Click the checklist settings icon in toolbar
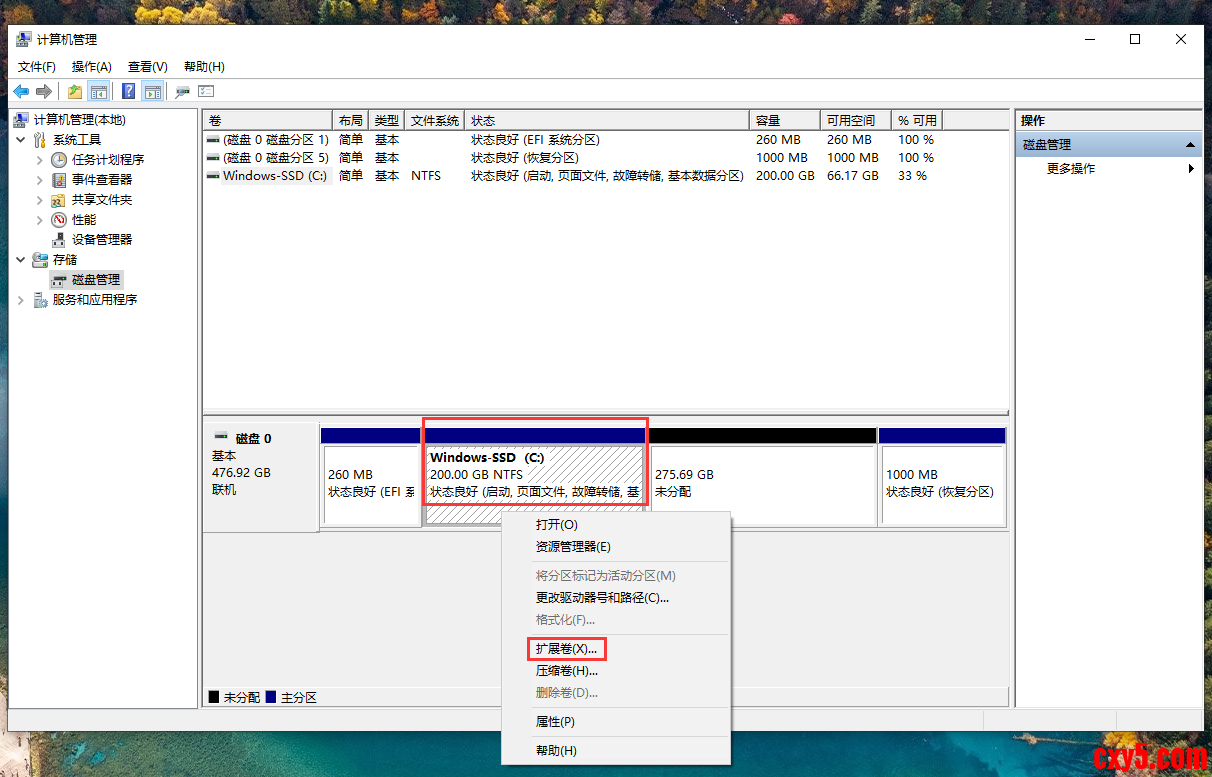 click(206, 92)
